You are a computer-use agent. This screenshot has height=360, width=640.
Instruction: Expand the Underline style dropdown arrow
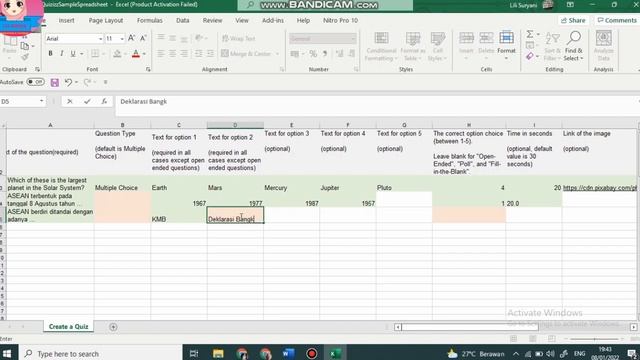coord(82,54)
